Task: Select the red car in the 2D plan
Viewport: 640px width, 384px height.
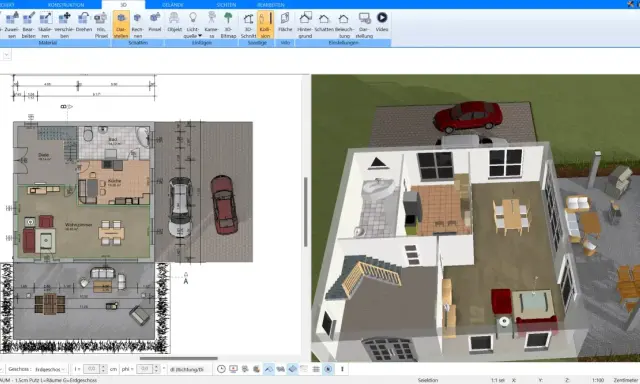Action: [x=223, y=205]
